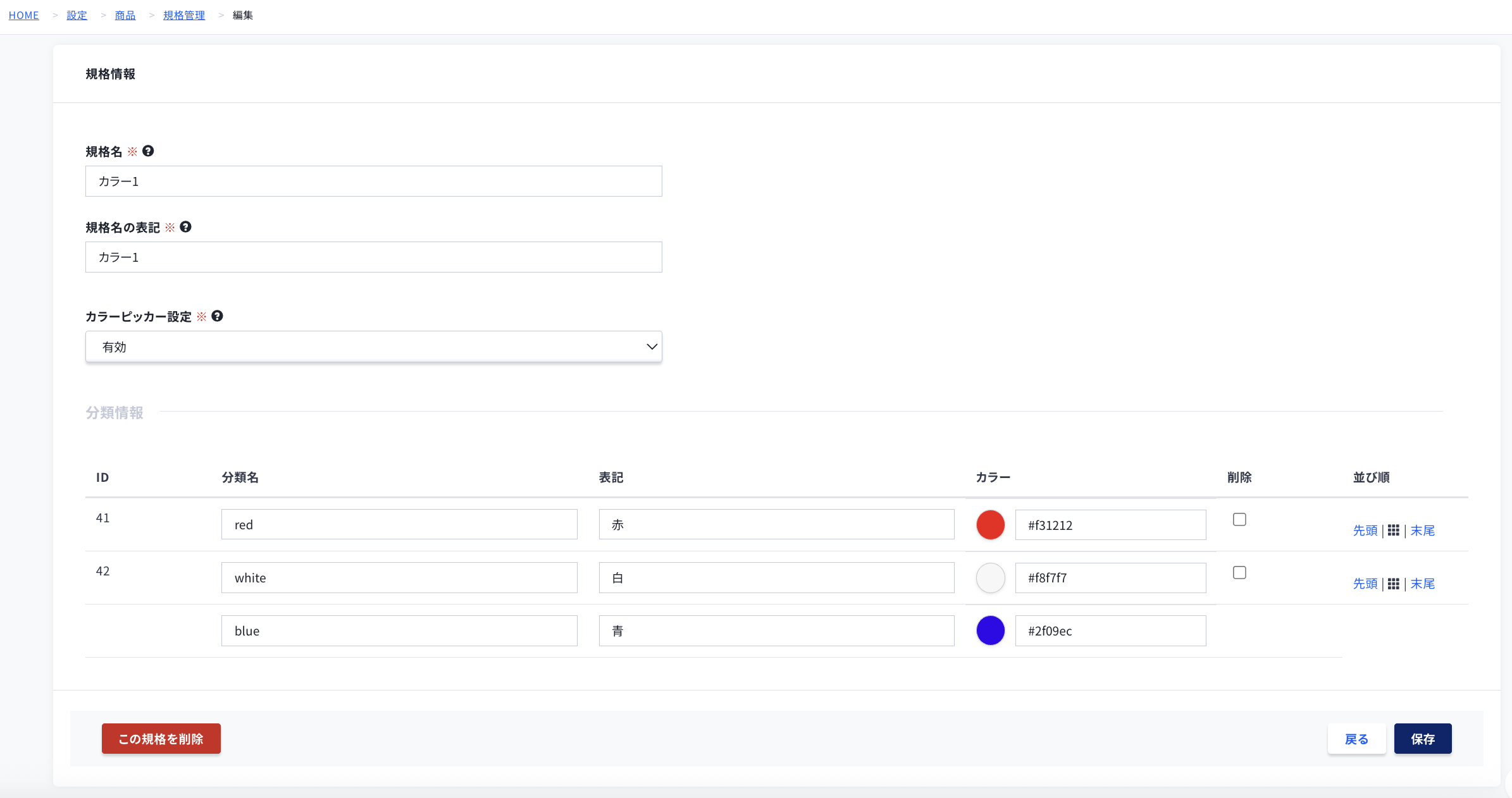Open the 規格管理 breadcrumb link
Image resolution: width=1512 pixels, height=798 pixels.
click(x=184, y=15)
